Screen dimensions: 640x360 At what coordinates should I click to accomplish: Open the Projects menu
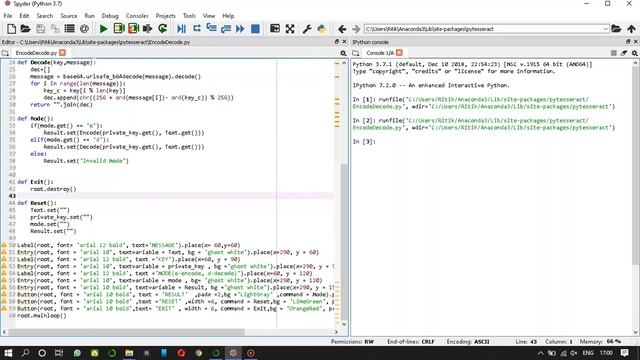pos(165,16)
